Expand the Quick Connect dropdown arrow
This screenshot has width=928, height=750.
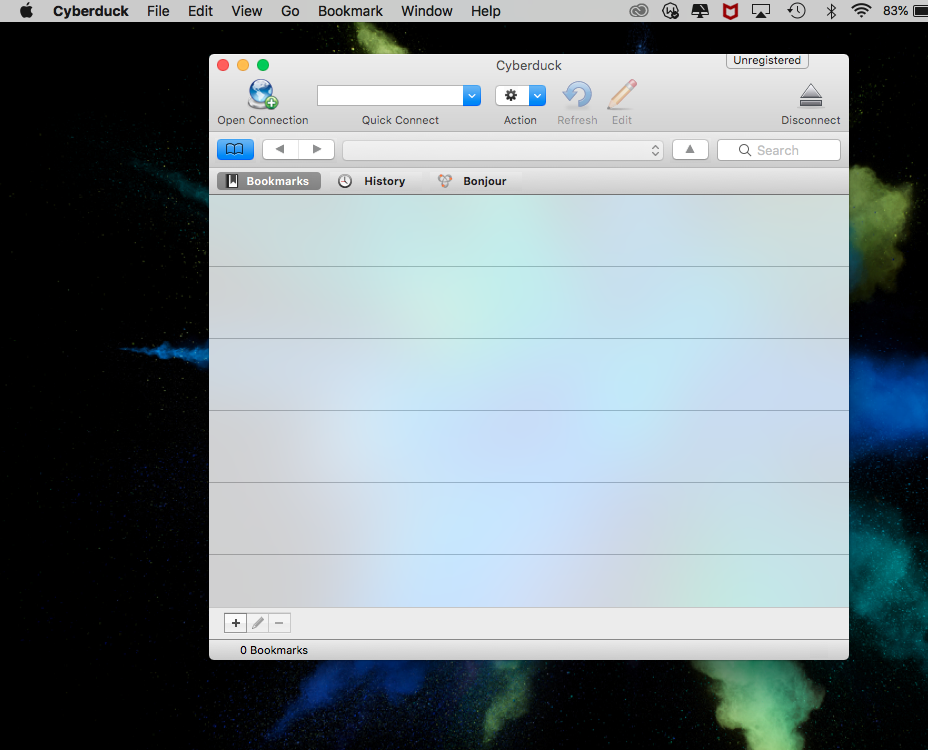click(x=472, y=95)
